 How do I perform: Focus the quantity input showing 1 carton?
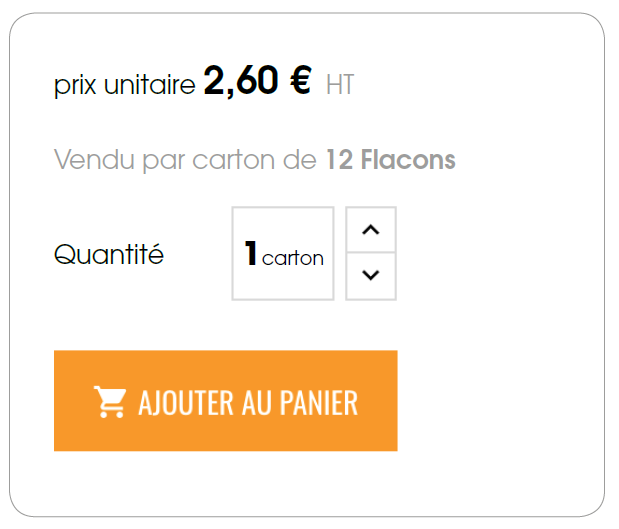(x=283, y=253)
